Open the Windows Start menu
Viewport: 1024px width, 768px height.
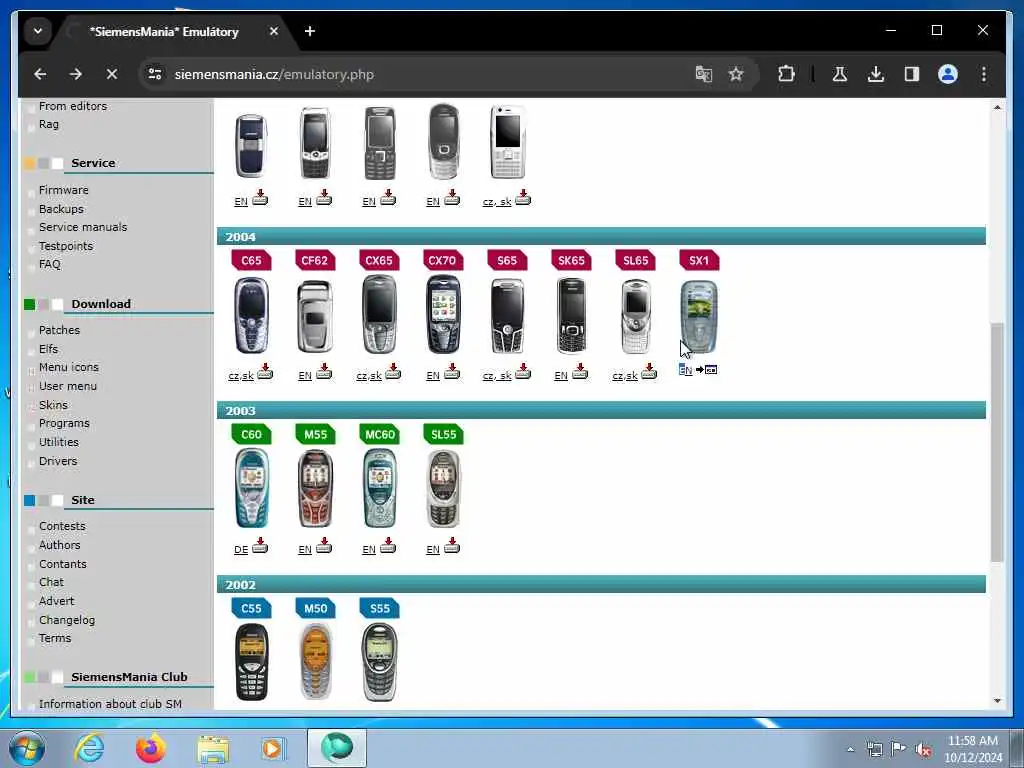(x=27, y=748)
